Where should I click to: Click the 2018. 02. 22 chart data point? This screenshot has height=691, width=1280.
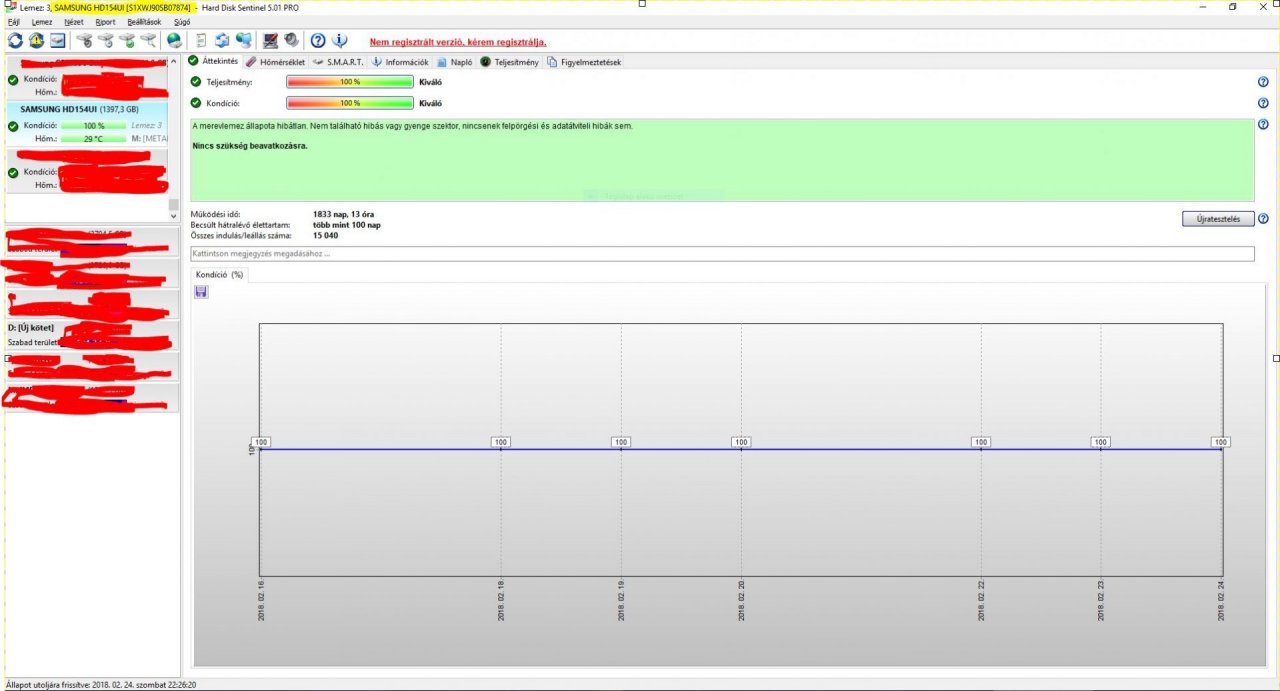[981, 443]
